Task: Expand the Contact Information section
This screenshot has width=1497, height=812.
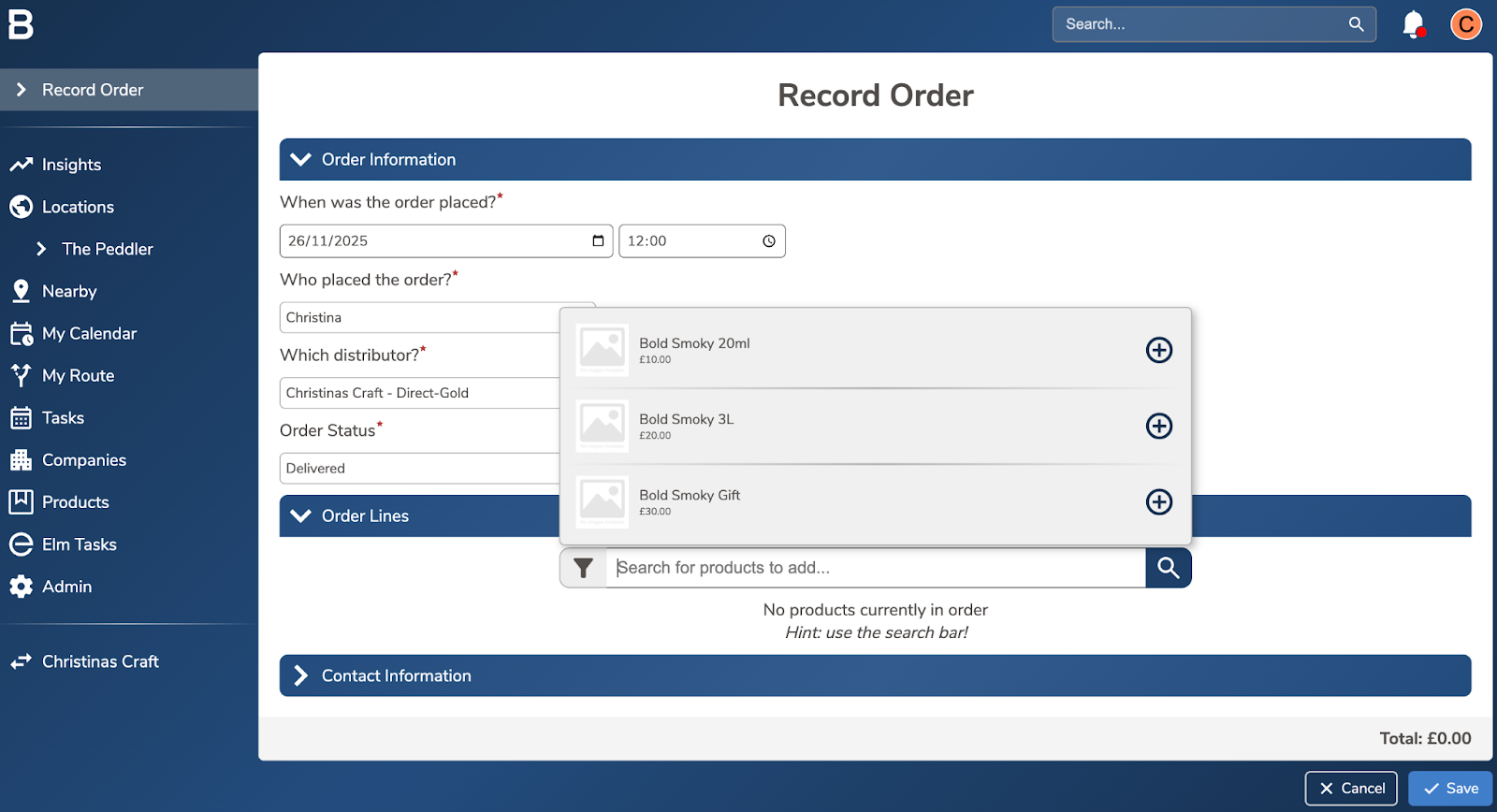Action: pos(300,675)
